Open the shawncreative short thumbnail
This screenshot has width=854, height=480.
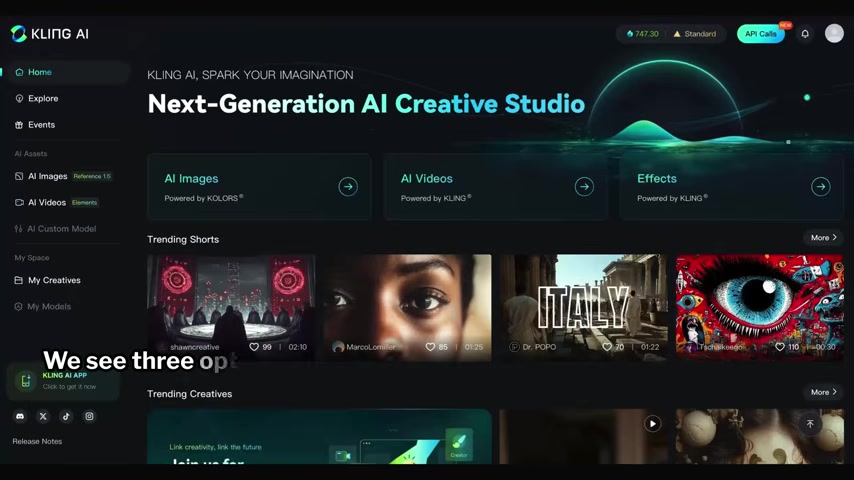231,307
